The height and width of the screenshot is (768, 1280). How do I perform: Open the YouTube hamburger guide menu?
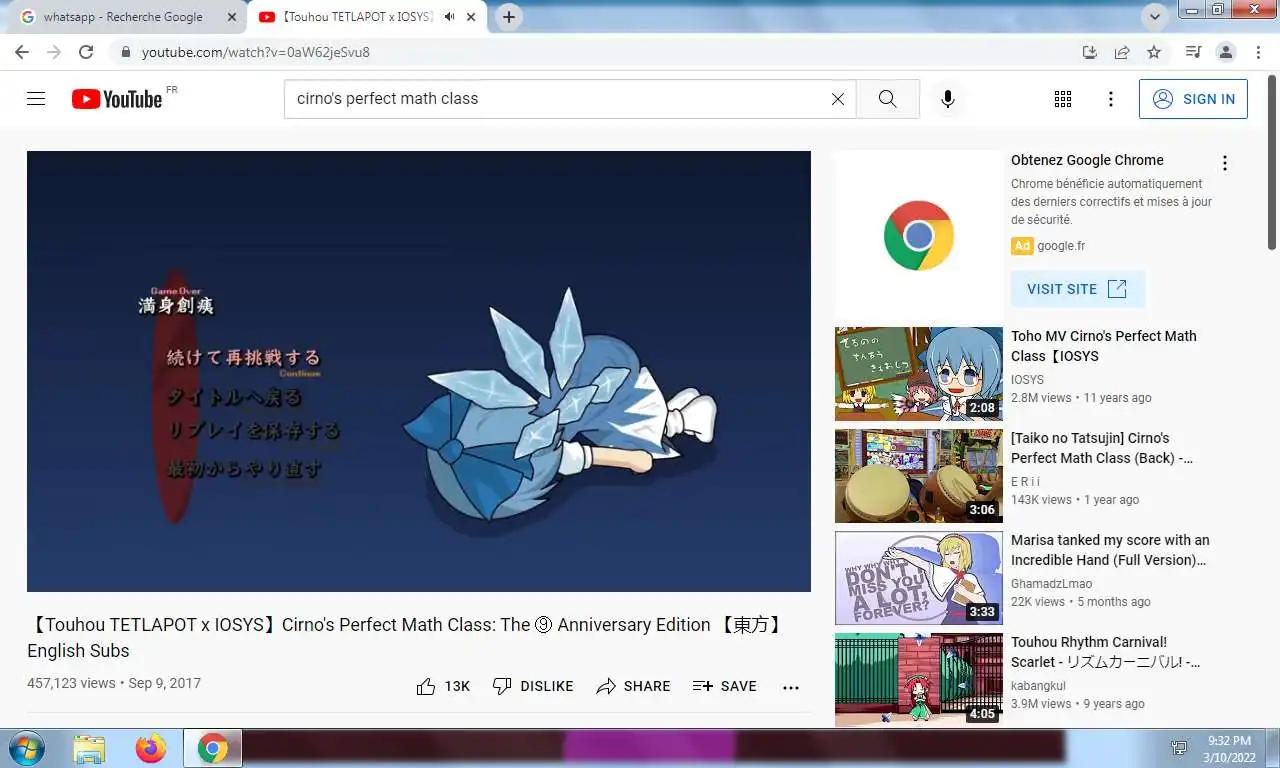pos(36,99)
